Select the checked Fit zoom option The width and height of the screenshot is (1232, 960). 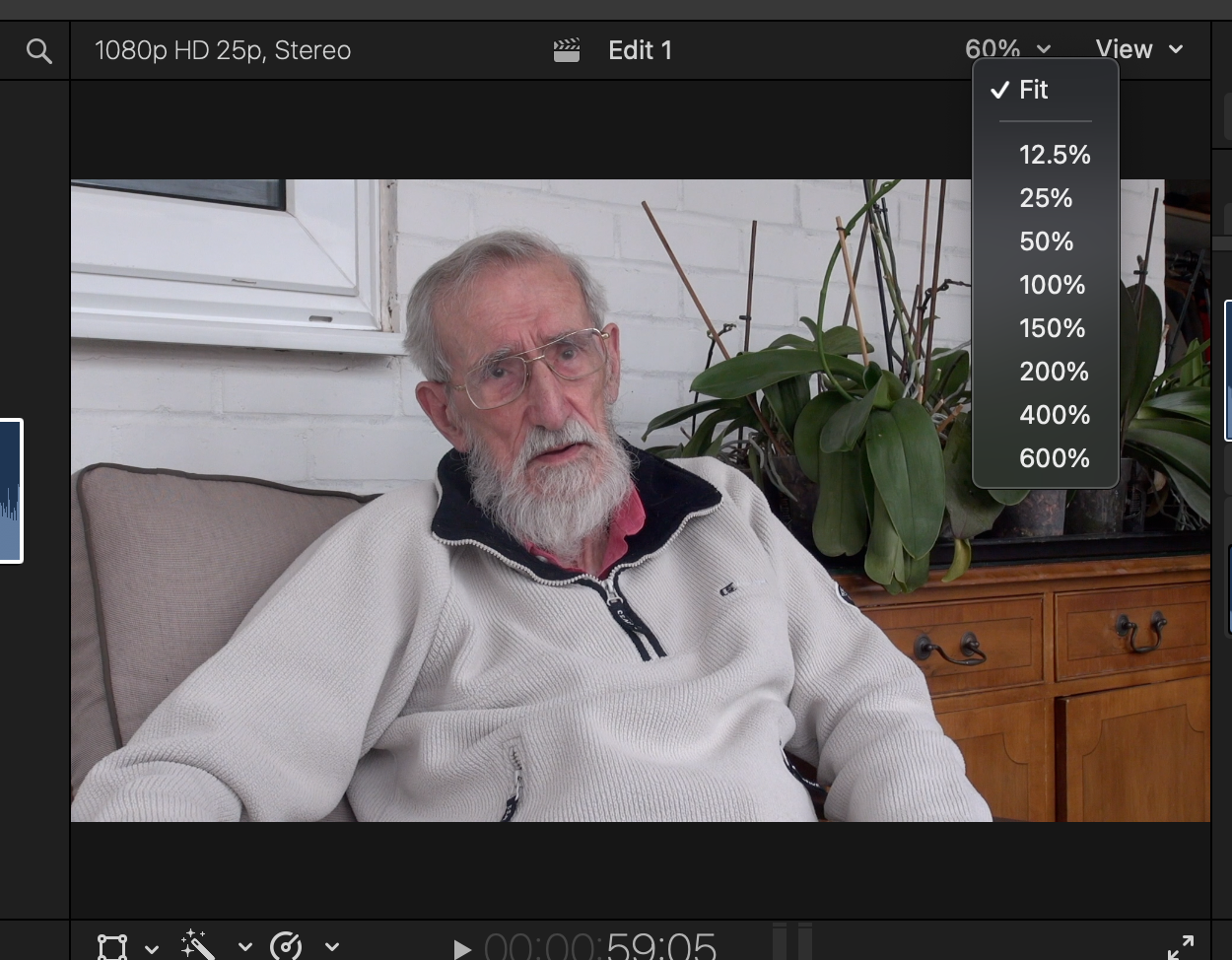point(1033,90)
